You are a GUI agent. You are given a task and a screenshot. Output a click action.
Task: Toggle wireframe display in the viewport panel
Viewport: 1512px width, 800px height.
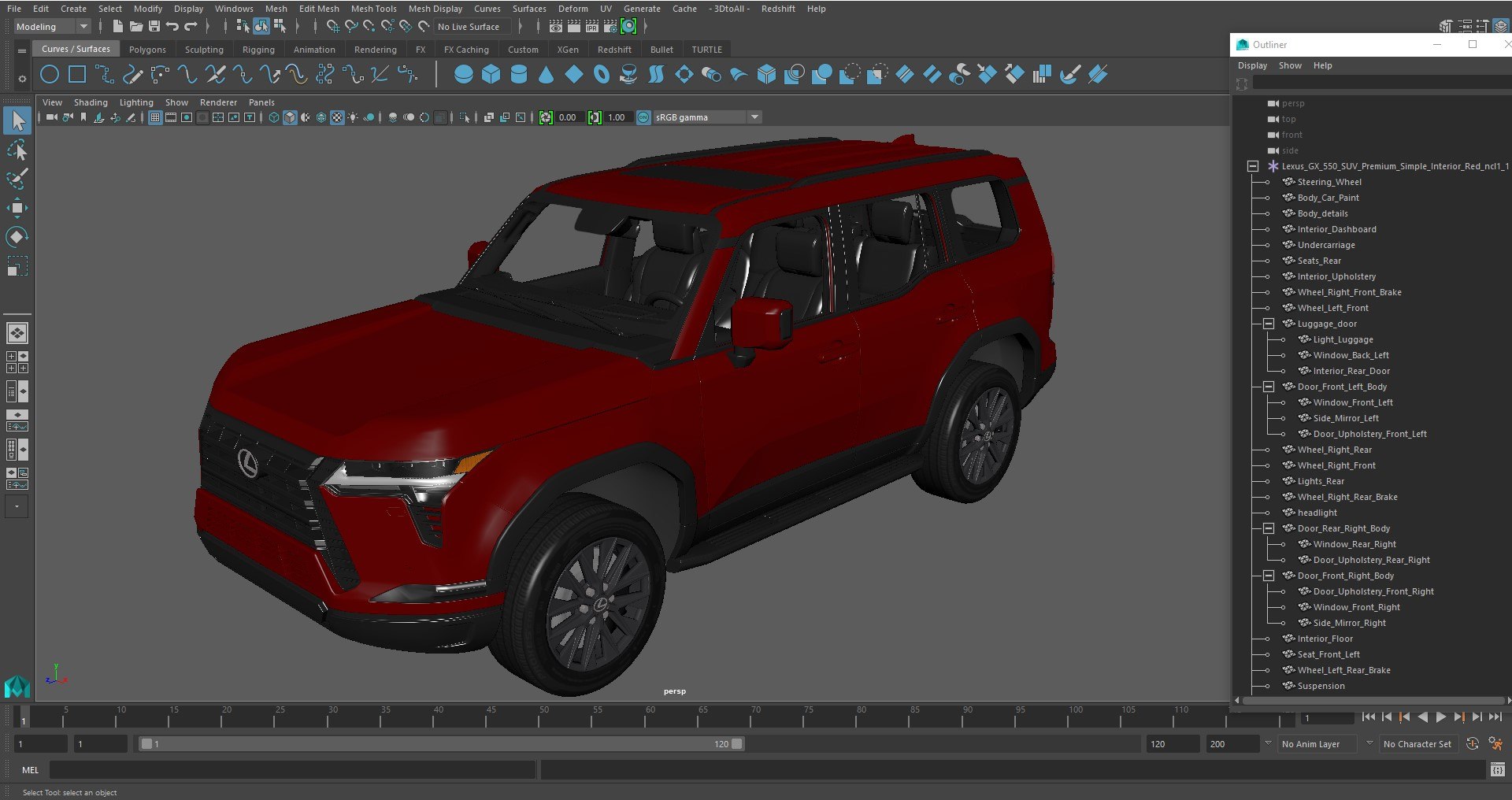click(x=274, y=117)
